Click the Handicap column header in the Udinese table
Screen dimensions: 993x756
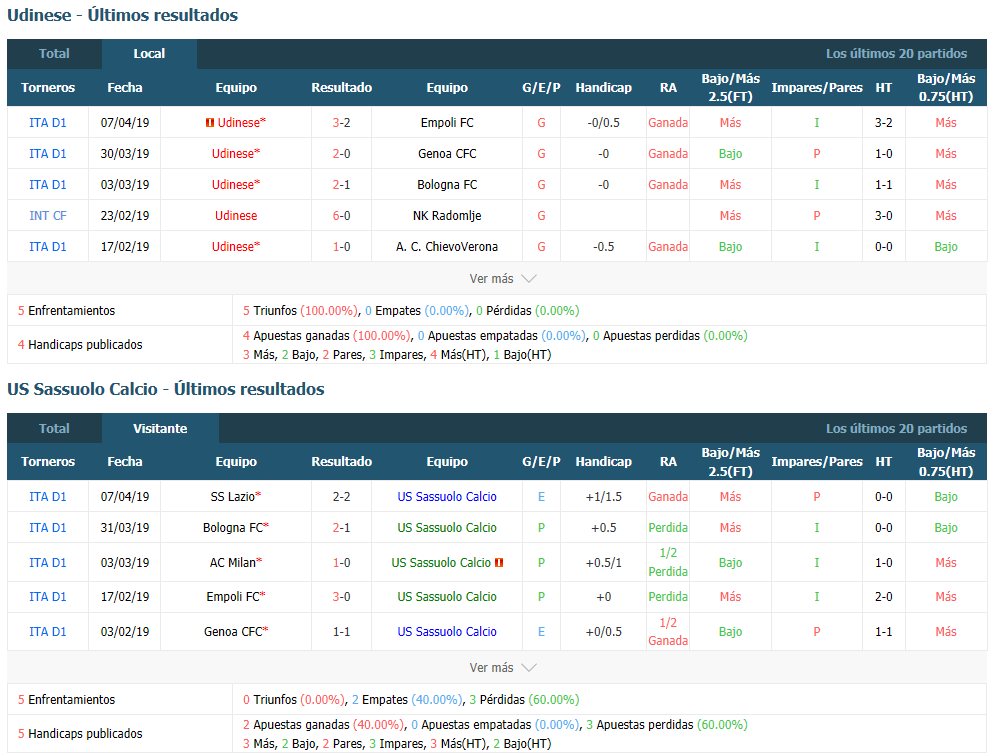coord(604,88)
